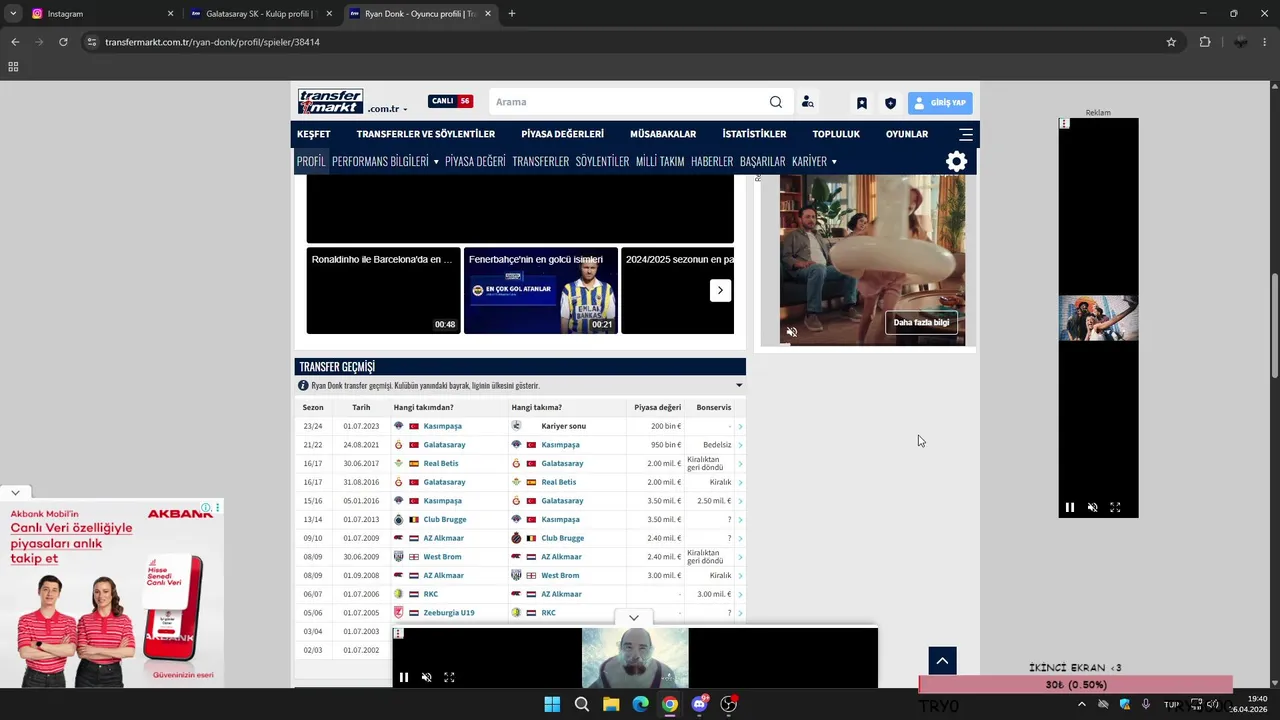Unmute the bottom floating video
This screenshot has height=720, width=1280.
click(x=426, y=677)
